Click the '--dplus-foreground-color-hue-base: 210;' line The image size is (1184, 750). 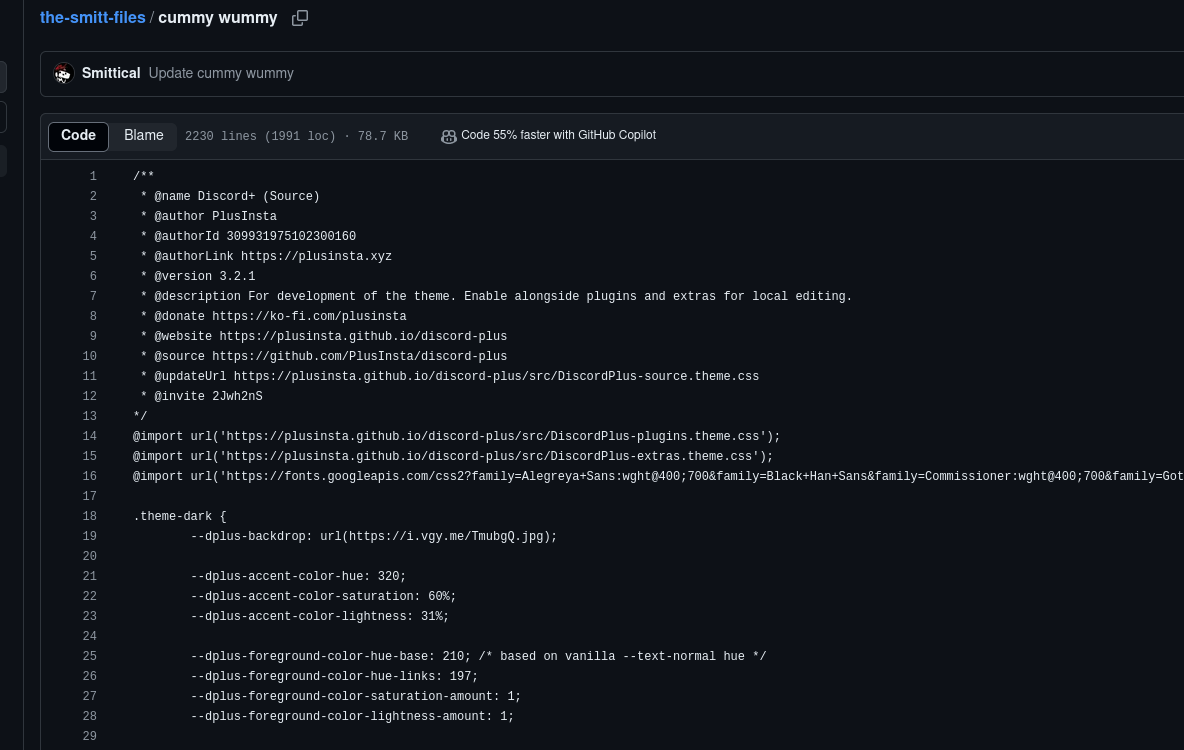tap(479, 656)
